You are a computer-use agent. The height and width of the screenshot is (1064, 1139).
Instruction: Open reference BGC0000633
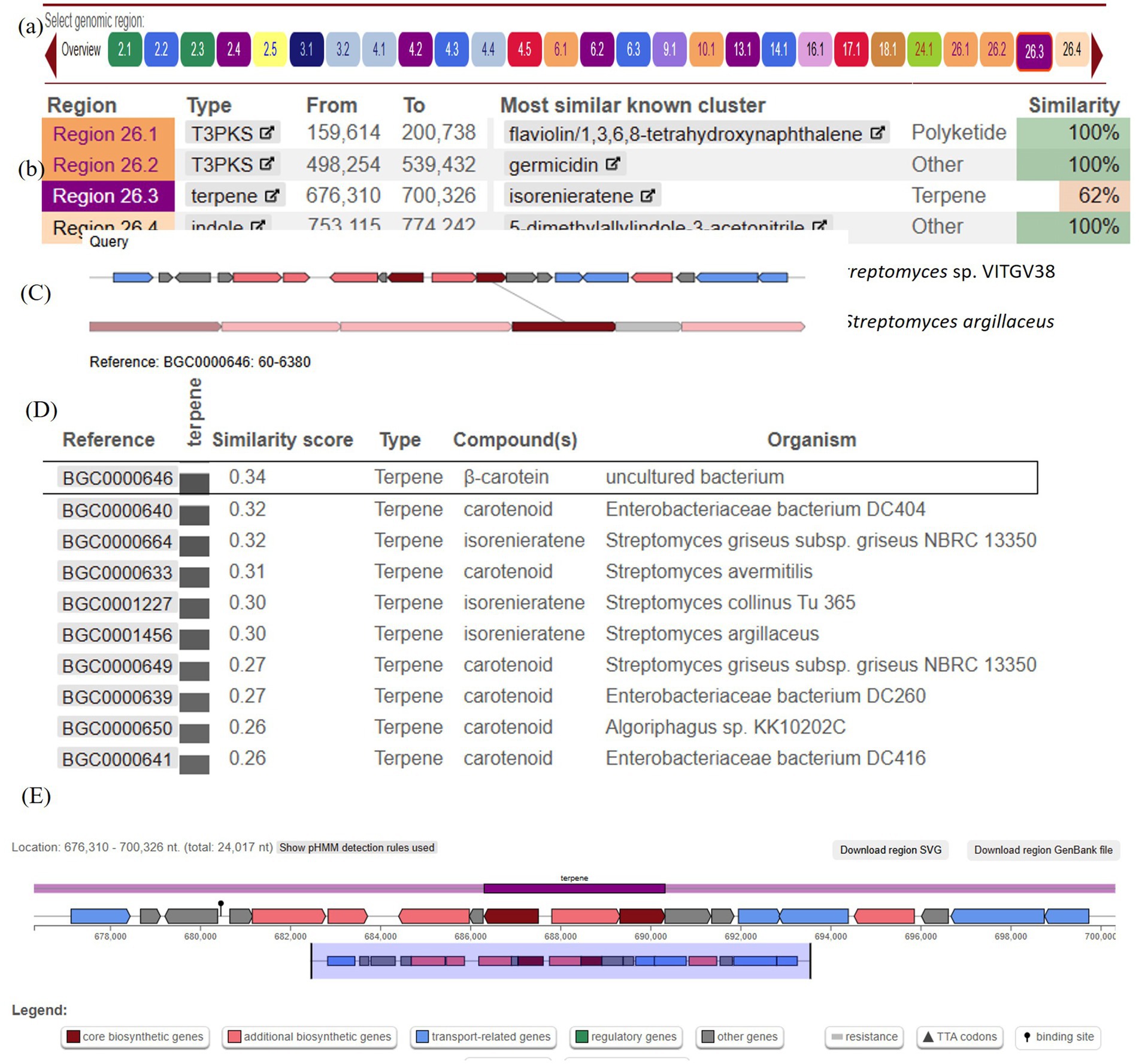click(x=118, y=572)
